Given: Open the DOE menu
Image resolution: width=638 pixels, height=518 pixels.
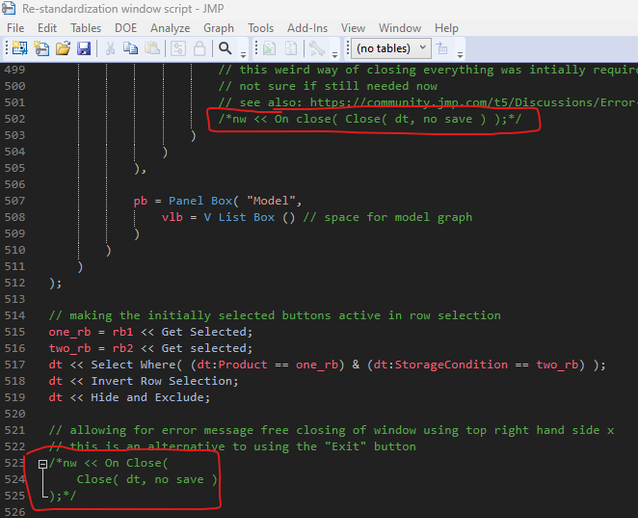Looking at the screenshot, I should 126,28.
